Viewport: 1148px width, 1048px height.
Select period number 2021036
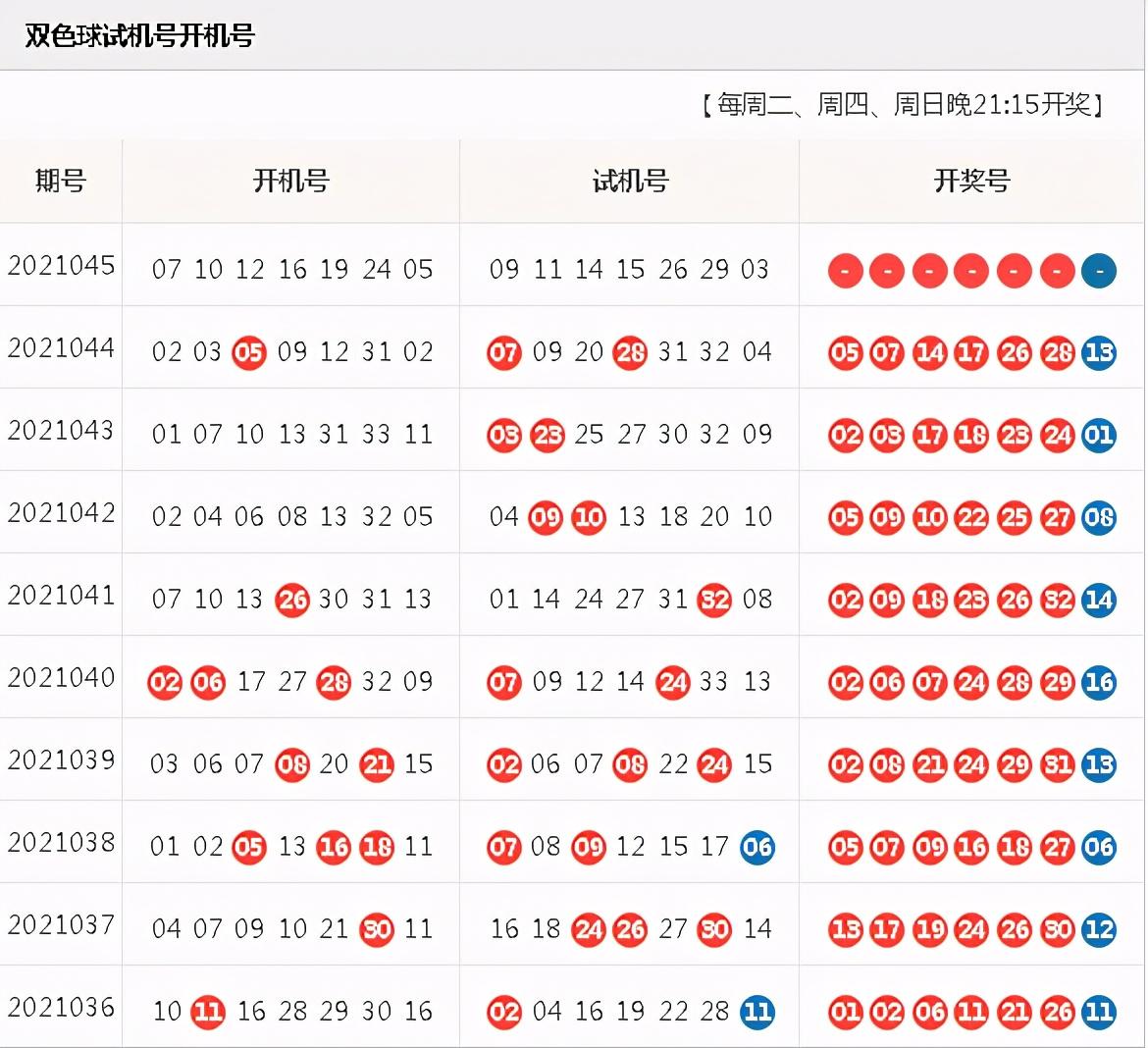62,1007
